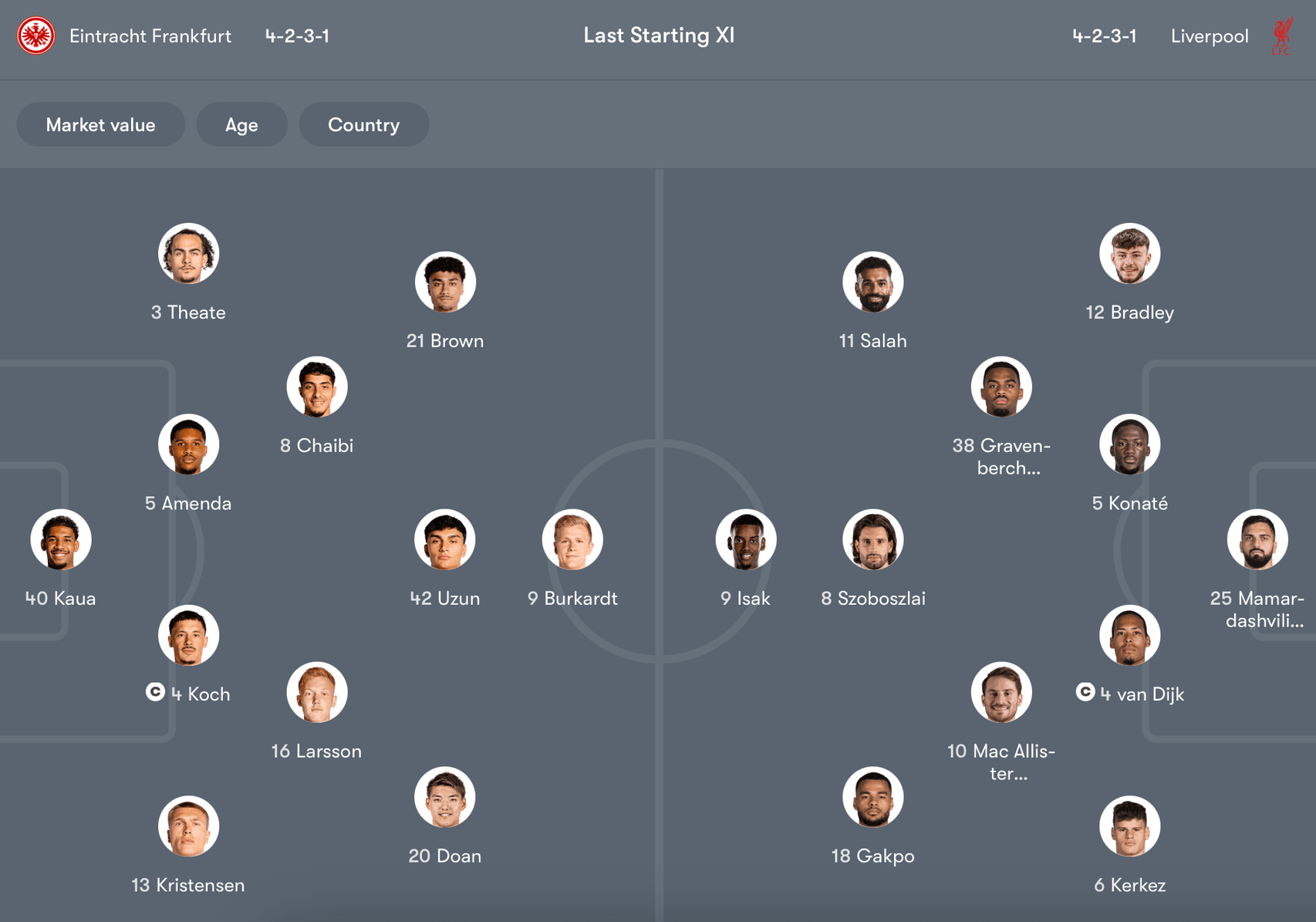Toggle the Age filter

pyautogui.click(x=241, y=125)
